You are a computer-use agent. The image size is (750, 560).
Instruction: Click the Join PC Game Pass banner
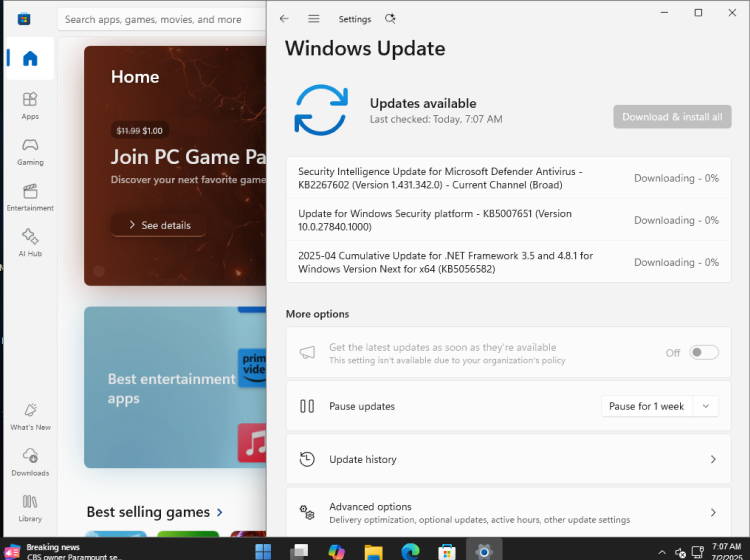(175, 166)
